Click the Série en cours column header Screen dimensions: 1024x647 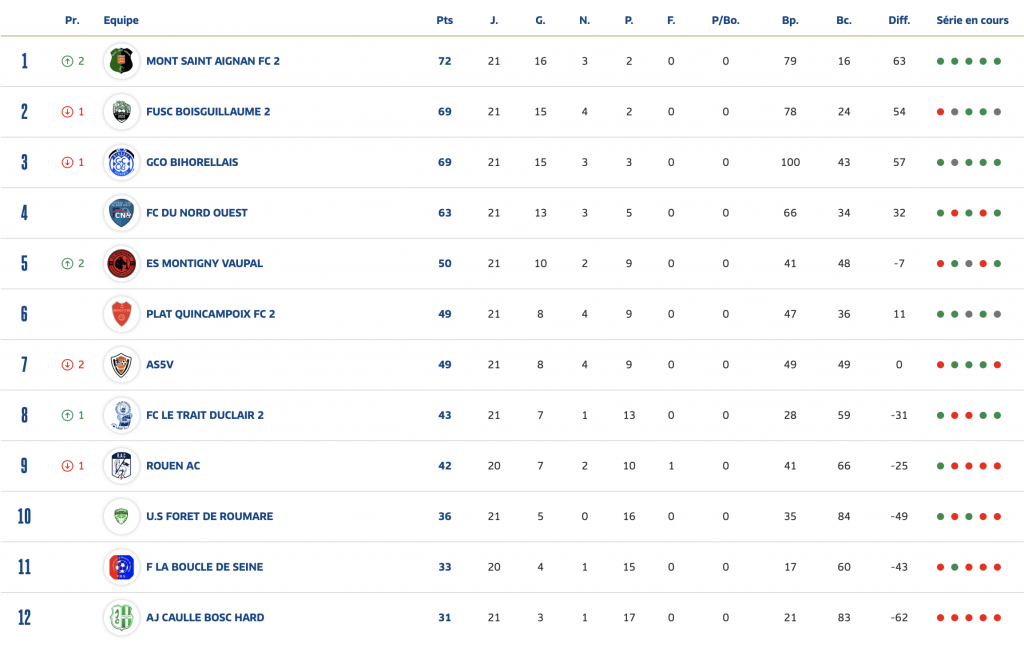pos(972,20)
